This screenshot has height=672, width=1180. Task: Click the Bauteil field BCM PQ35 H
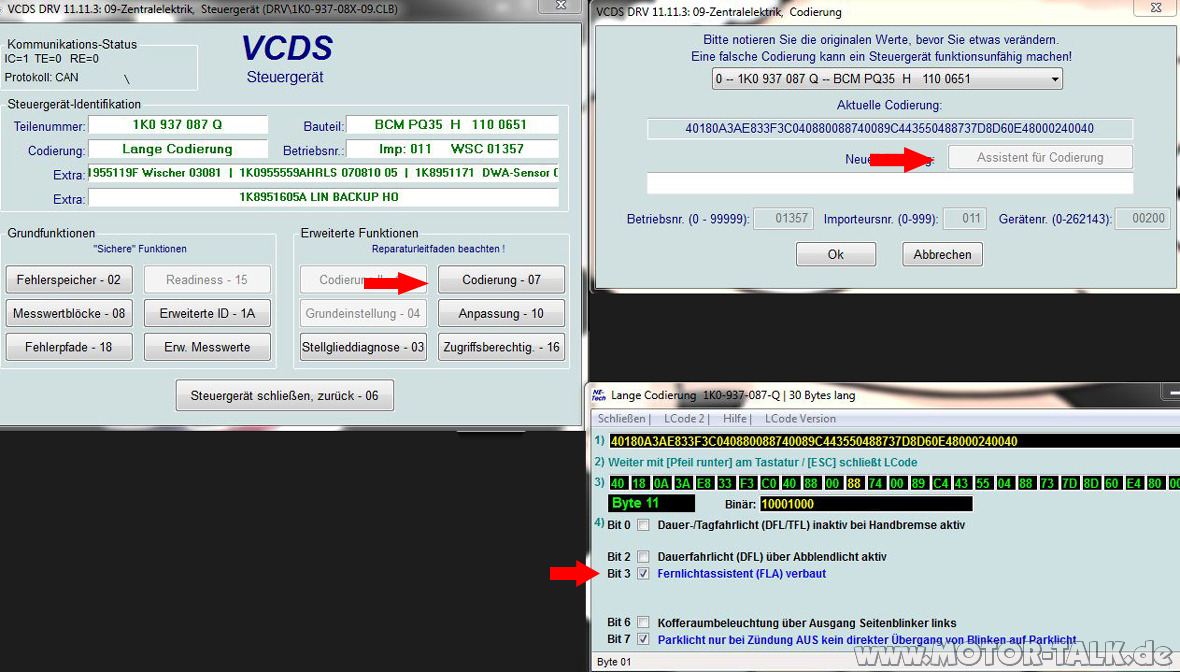452,125
